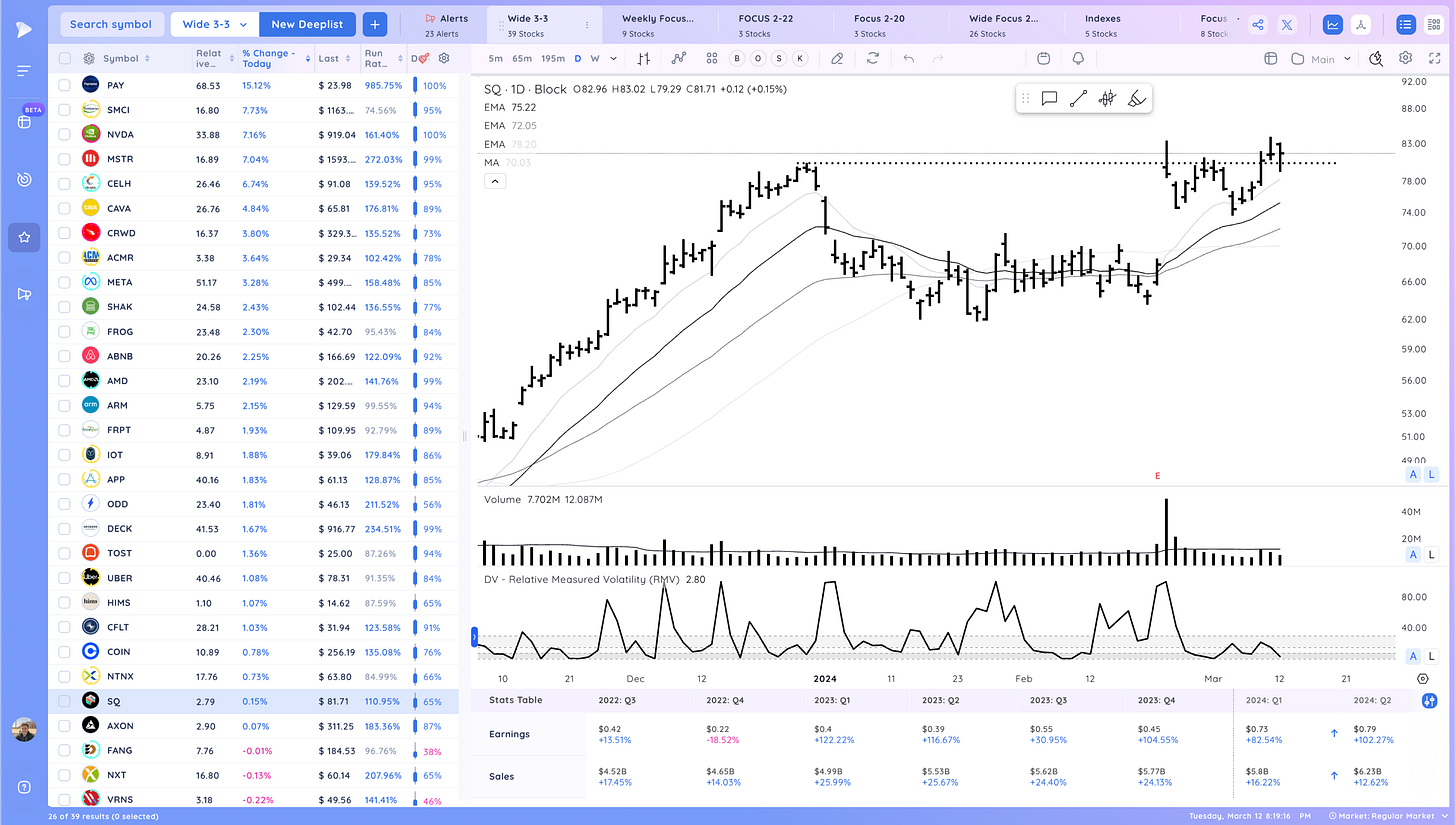Image resolution: width=1456 pixels, height=825 pixels.
Task: Open the column settings gear beside Symbol
Action: point(89,59)
